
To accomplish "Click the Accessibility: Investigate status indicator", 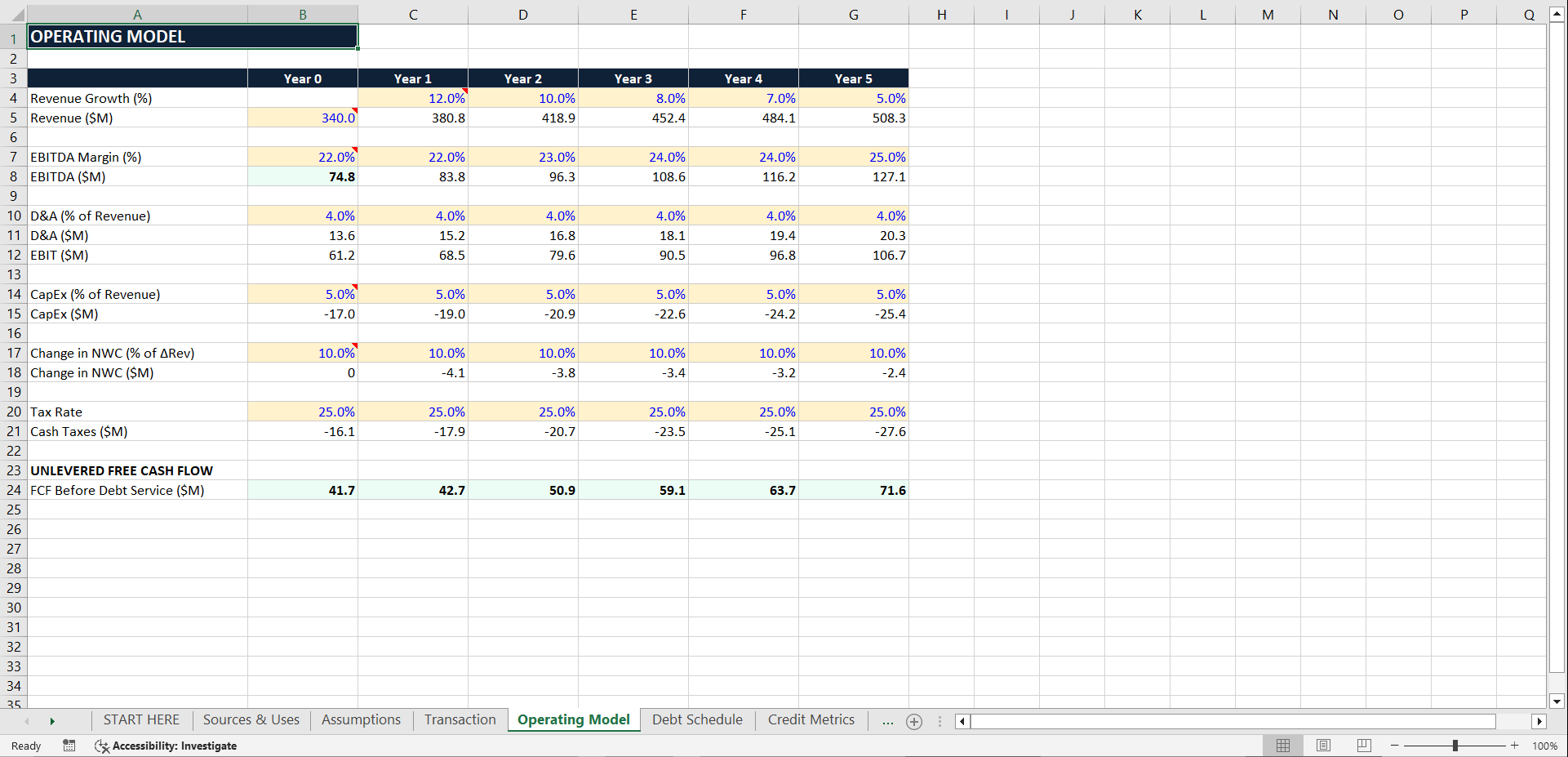I will point(166,746).
